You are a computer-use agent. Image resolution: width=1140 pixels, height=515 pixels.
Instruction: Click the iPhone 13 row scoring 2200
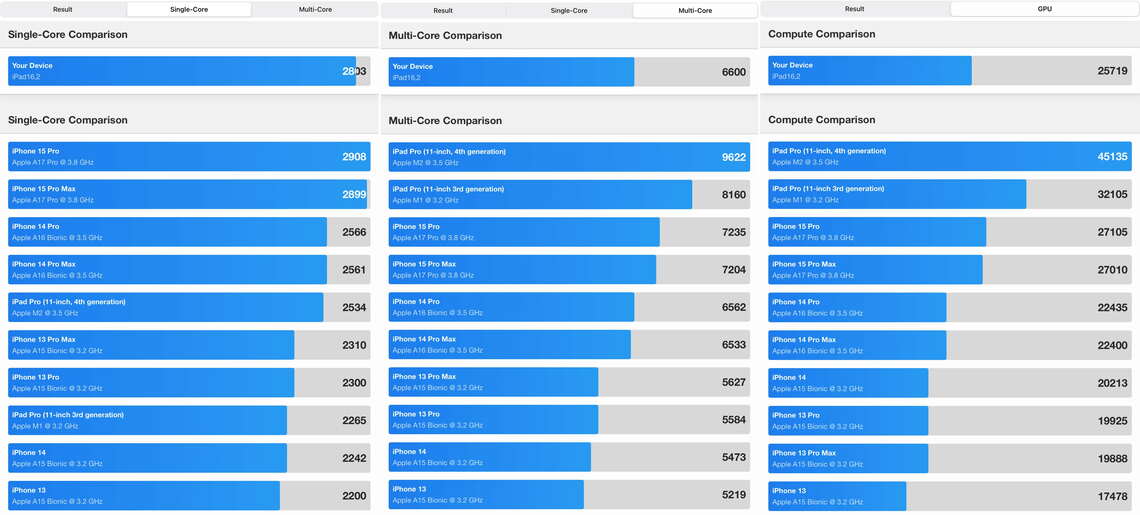pyautogui.click(x=189, y=495)
